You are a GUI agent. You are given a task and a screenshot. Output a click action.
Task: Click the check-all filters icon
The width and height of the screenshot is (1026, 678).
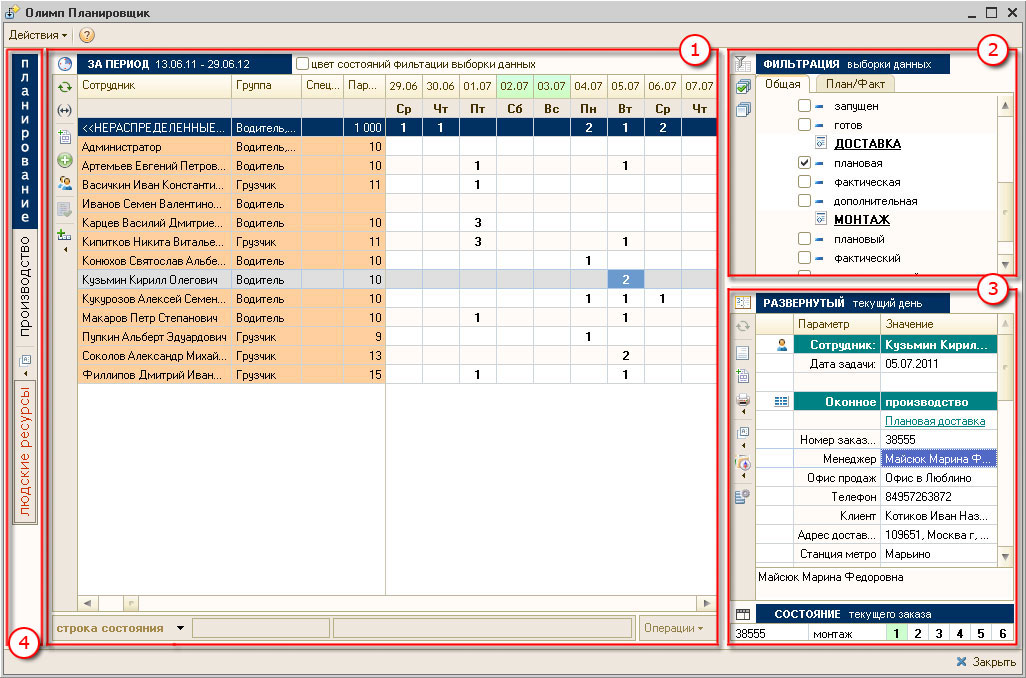(x=742, y=88)
